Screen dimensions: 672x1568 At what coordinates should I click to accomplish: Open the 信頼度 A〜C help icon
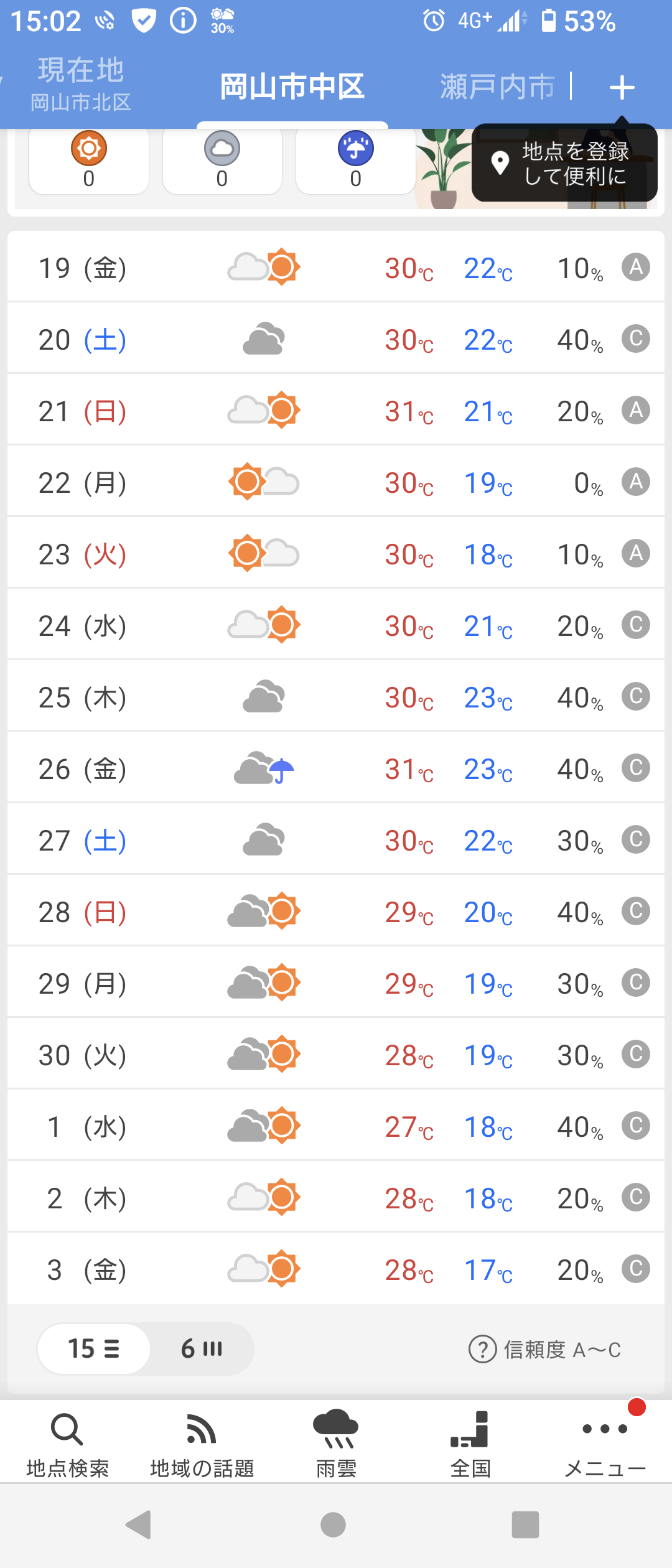click(x=482, y=1349)
